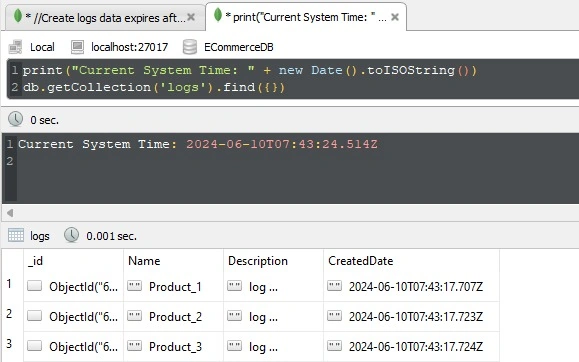The height and width of the screenshot is (362, 579).
Task: Click the Current System Time output line
Action: [x=198, y=144]
